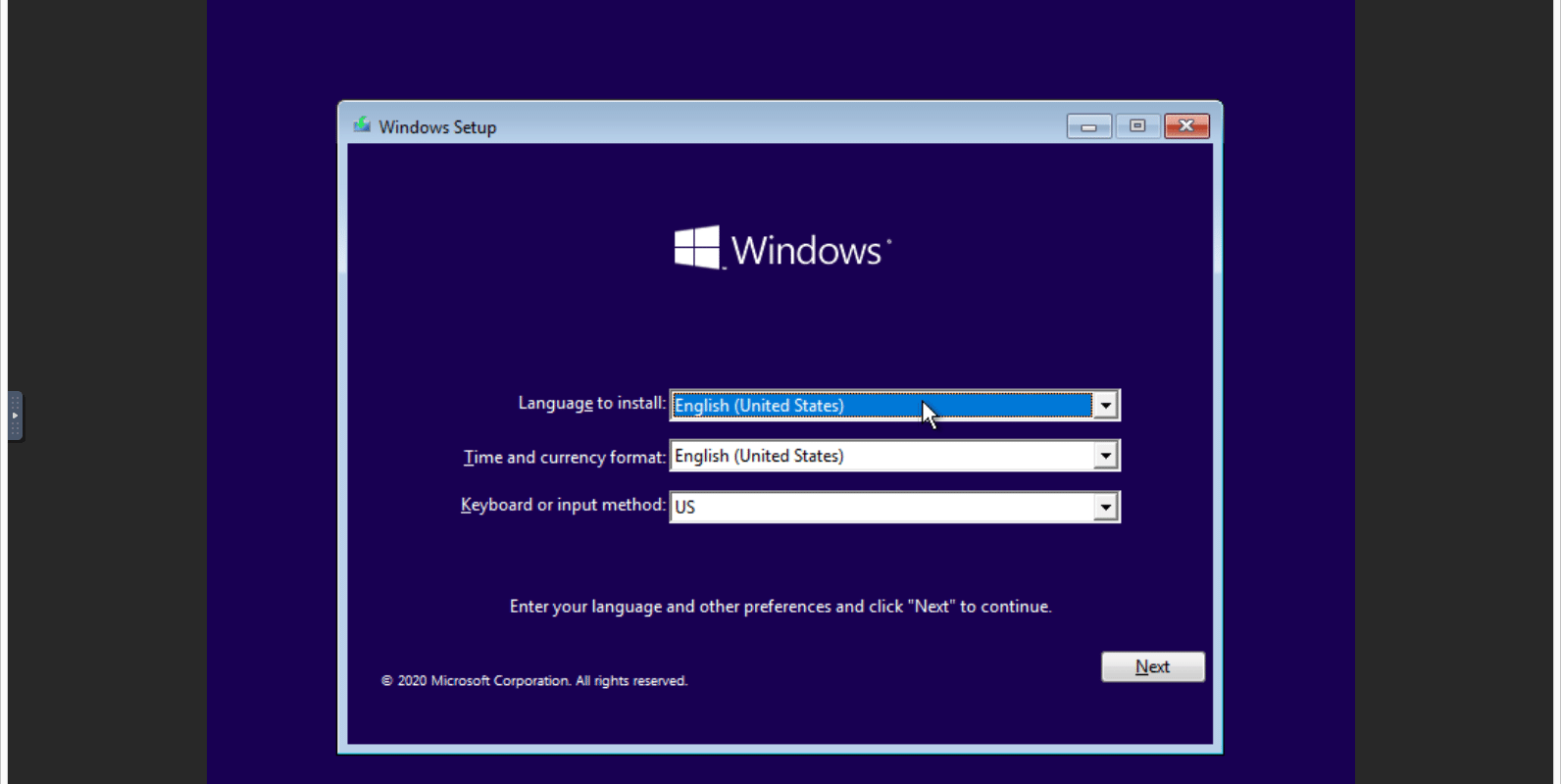Select the US keyboard input field
Image resolution: width=1561 pixels, height=784 pixels.
(894, 507)
